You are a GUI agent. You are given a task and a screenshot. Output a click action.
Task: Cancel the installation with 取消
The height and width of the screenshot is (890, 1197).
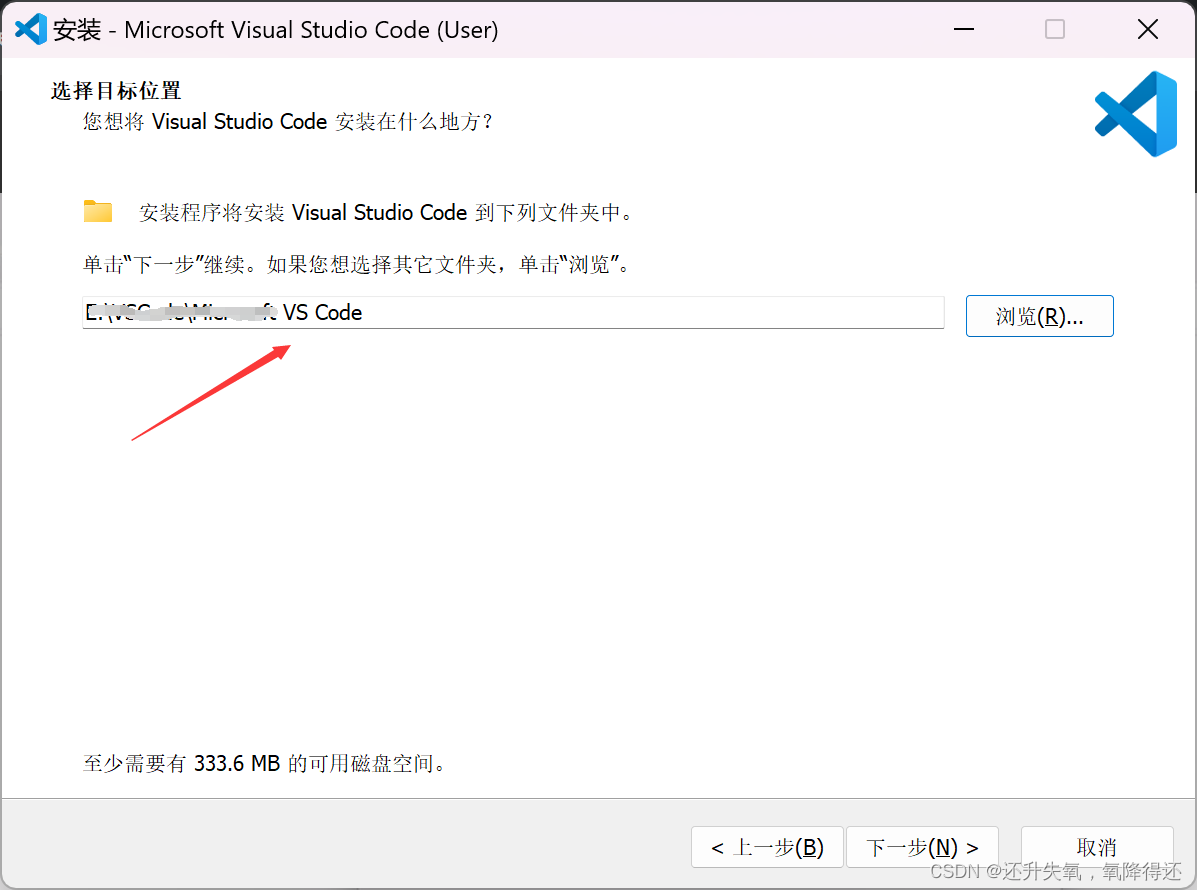pyautogui.click(x=1096, y=846)
